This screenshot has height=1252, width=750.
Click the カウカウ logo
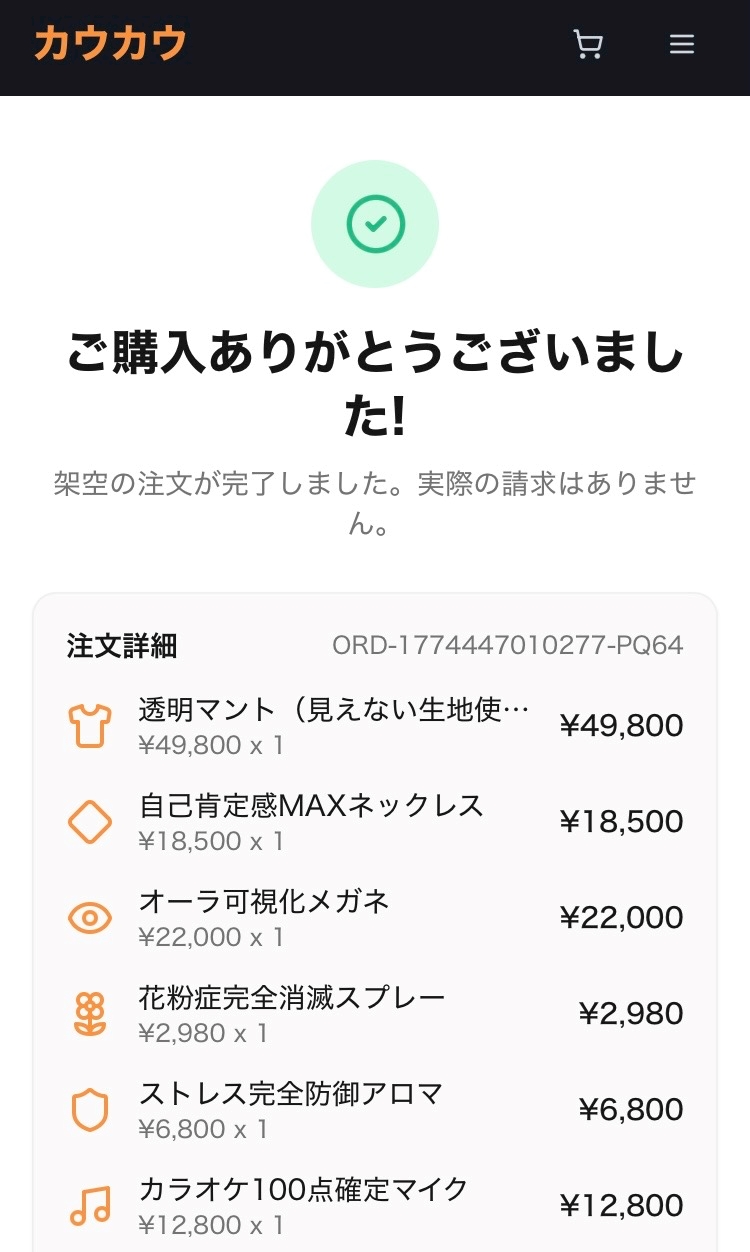tap(110, 45)
